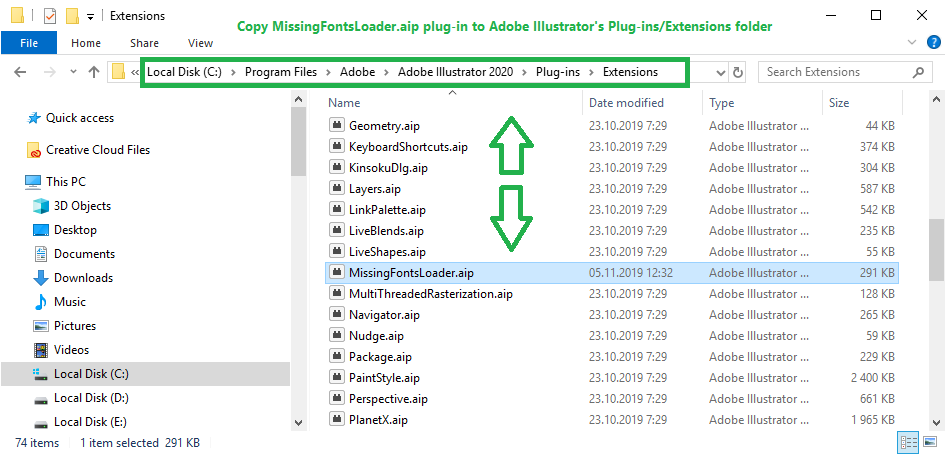
Task: Select the Layers.aip plug-in icon
Action: pyautogui.click(x=336, y=188)
